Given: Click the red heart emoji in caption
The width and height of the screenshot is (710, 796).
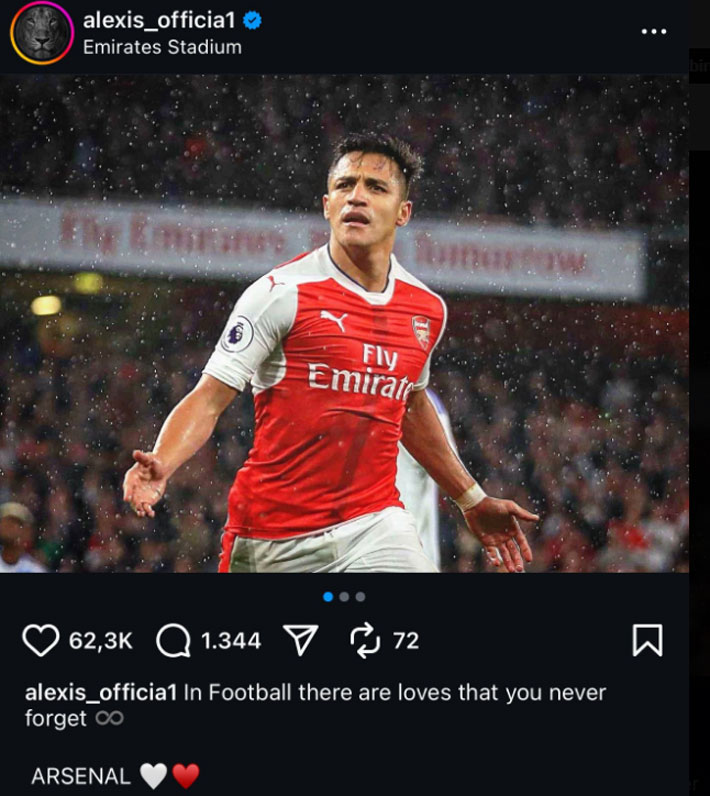Looking at the screenshot, I should click(186, 776).
